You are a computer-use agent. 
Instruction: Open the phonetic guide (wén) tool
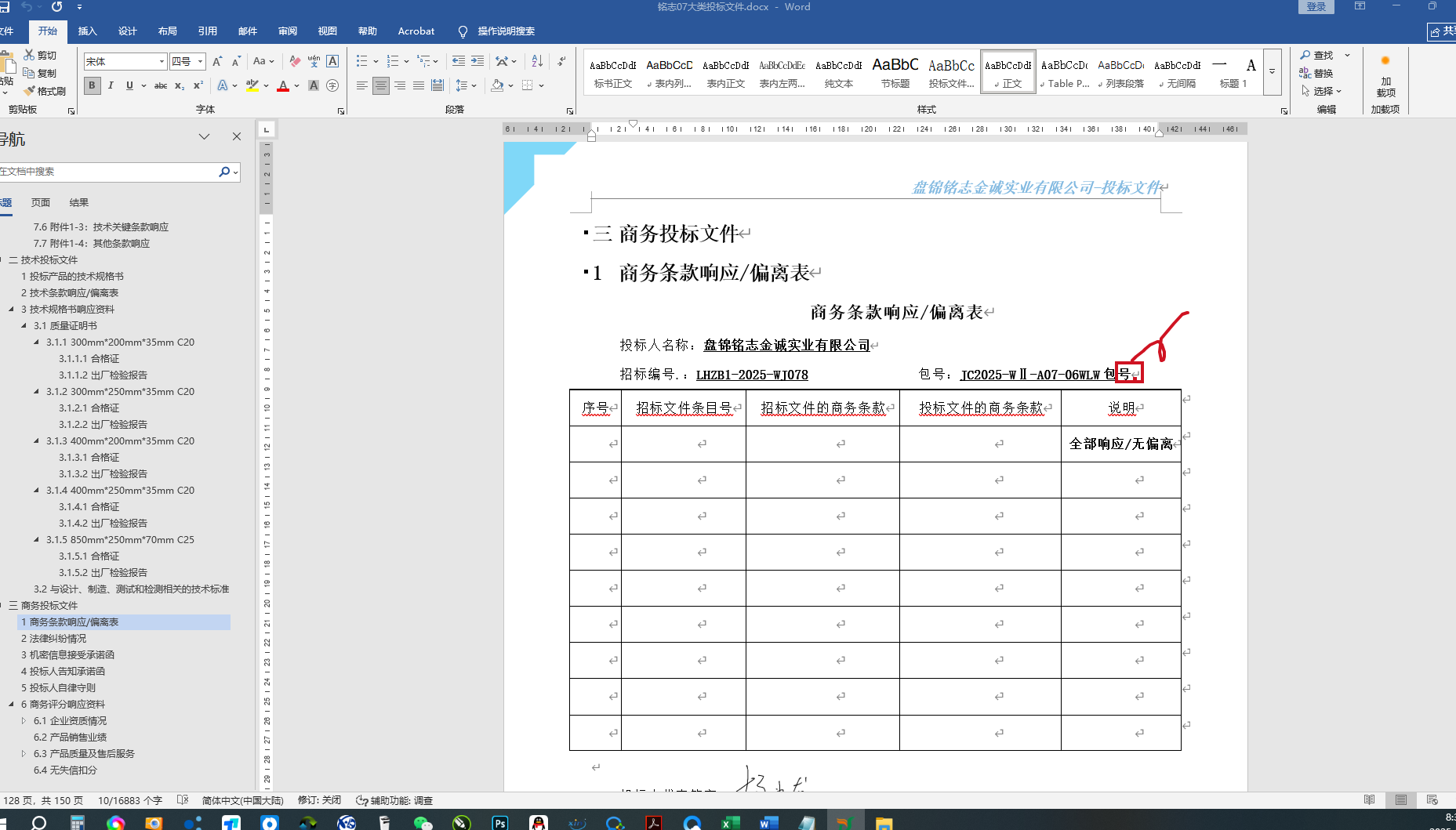pyautogui.click(x=314, y=61)
